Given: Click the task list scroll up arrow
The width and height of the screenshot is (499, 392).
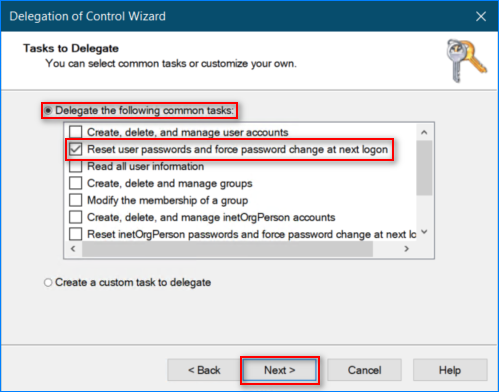Looking at the screenshot, I should [424, 132].
